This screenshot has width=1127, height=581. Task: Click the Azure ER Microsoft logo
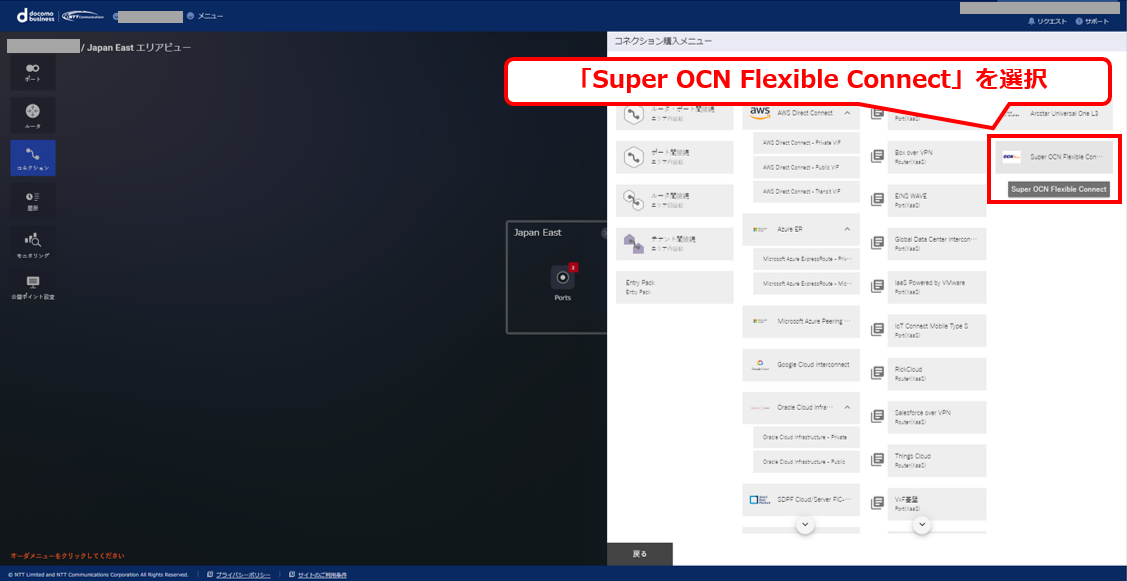760,229
